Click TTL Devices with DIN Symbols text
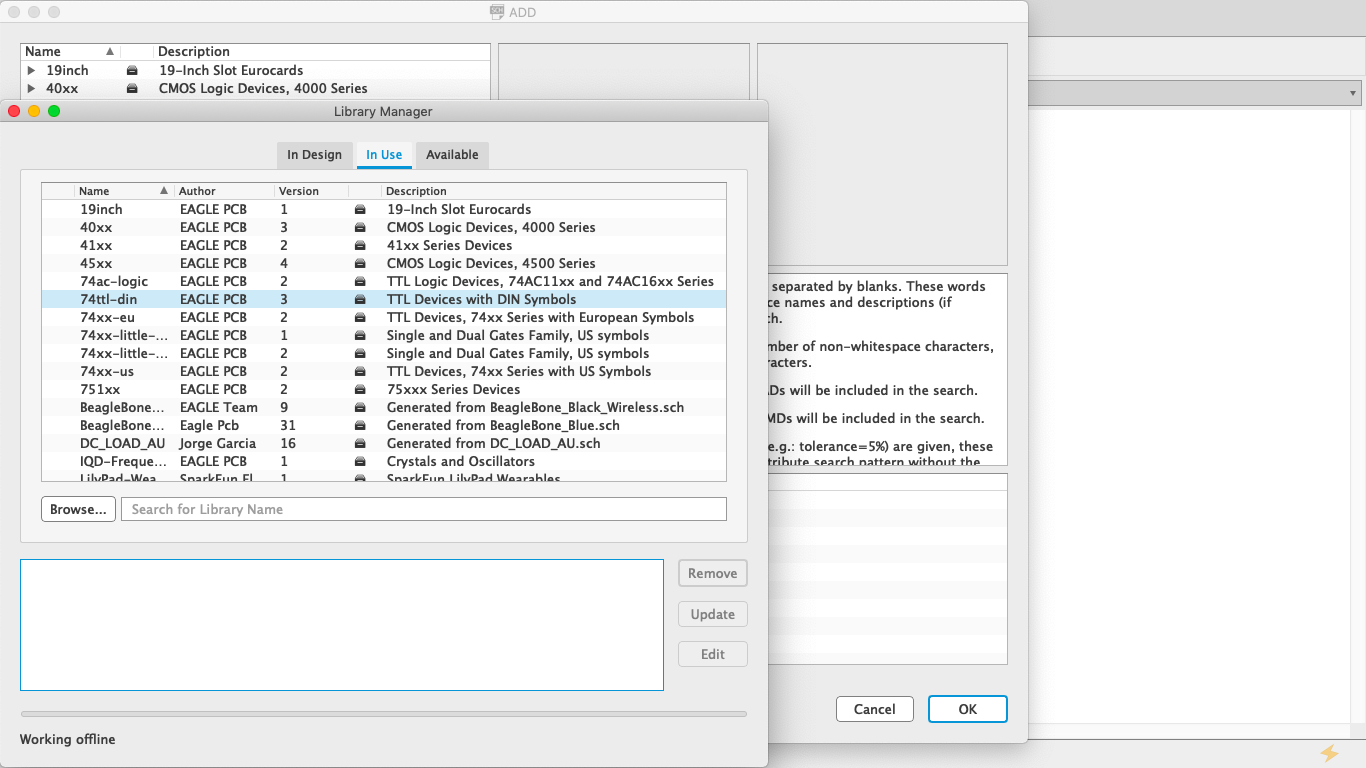Viewport: 1366px width, 768px height. coord(481,300)
